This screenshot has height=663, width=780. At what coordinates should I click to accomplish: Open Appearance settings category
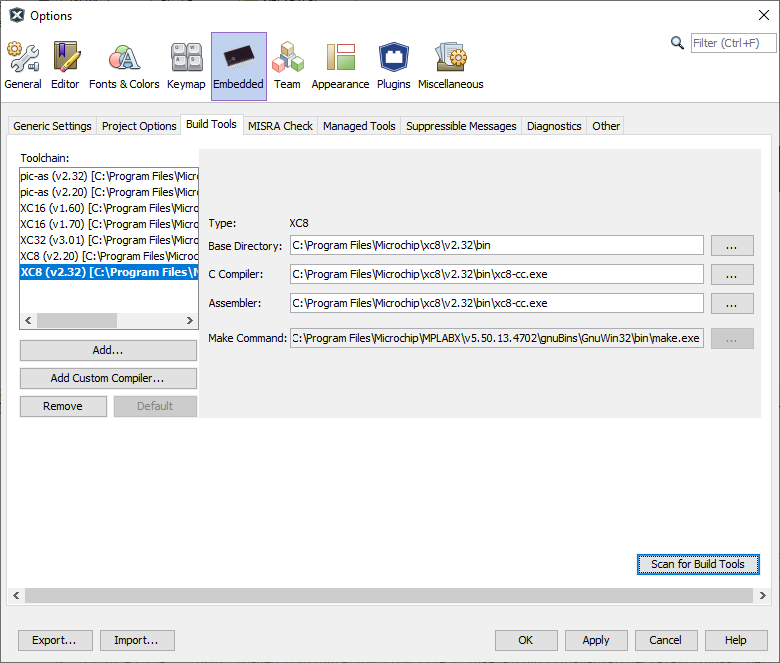click(340, 66)
